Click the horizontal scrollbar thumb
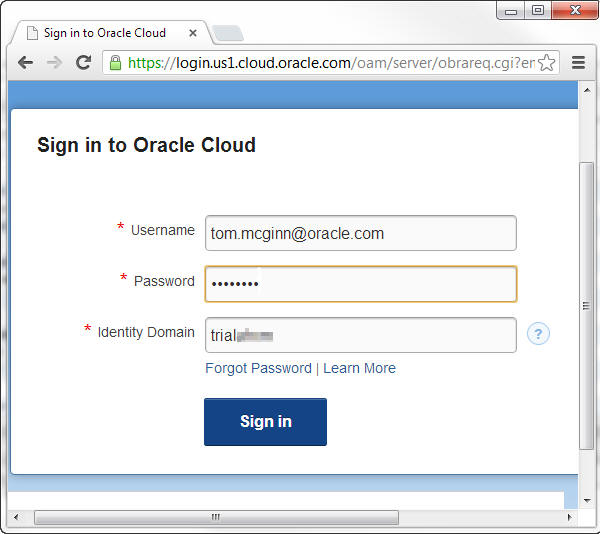 215,517
